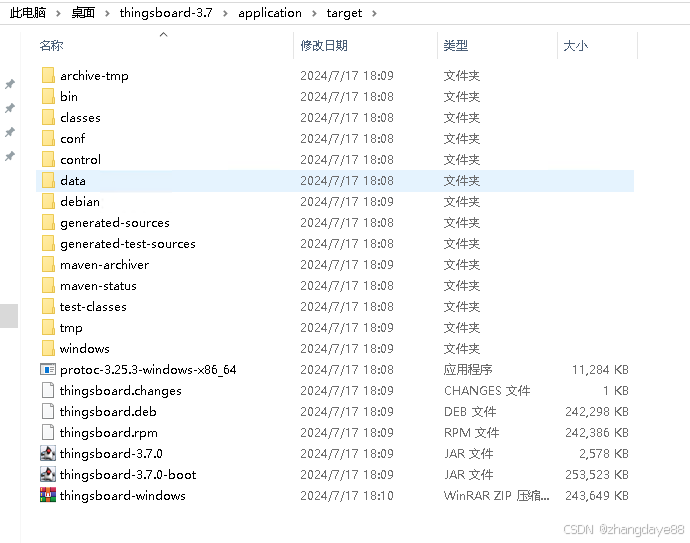
Task: Expand the chevron after target breadcrumb
Action: pyautogui.click(x=374, y=14)
